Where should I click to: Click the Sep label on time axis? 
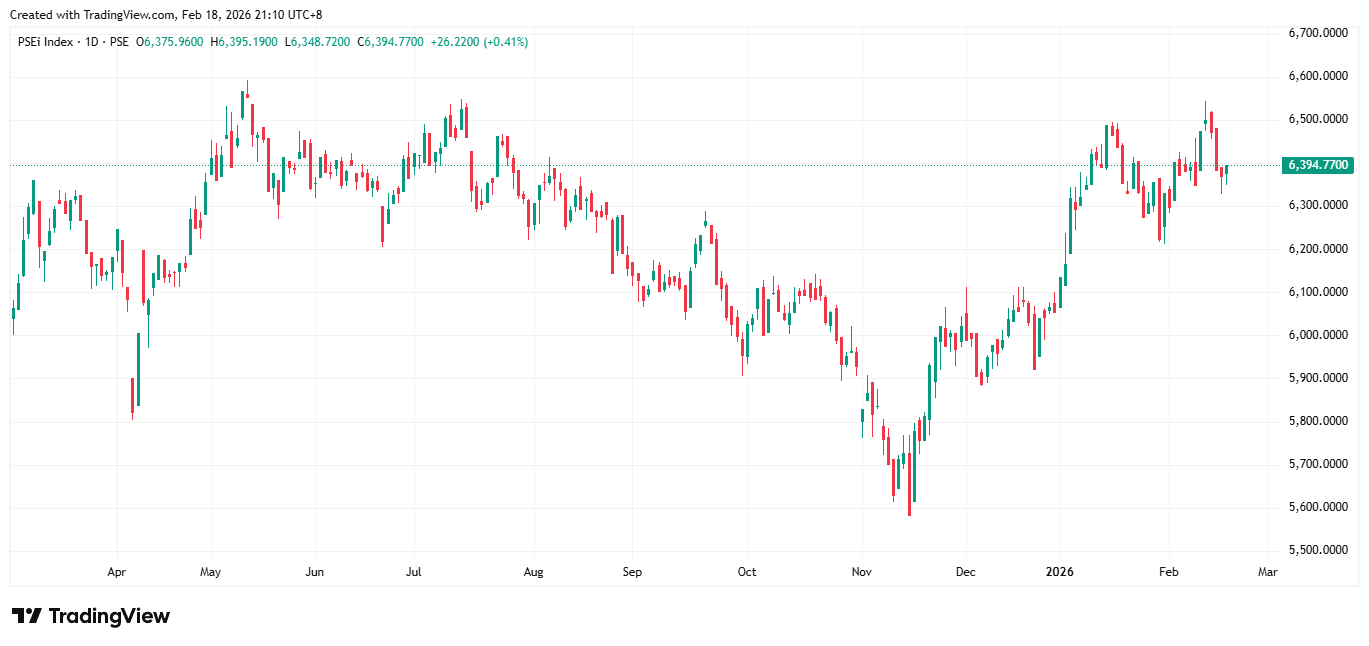point(631,572)
